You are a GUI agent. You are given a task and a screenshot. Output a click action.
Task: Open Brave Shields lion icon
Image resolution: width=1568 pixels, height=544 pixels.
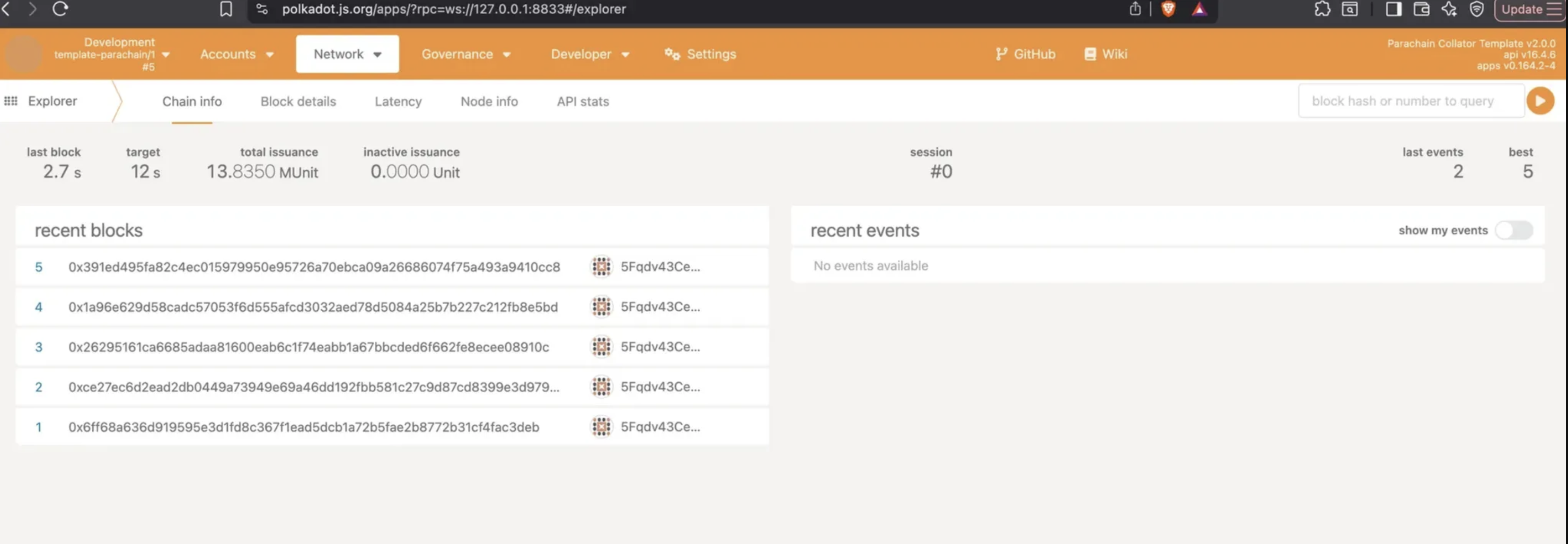point(1168,9)
